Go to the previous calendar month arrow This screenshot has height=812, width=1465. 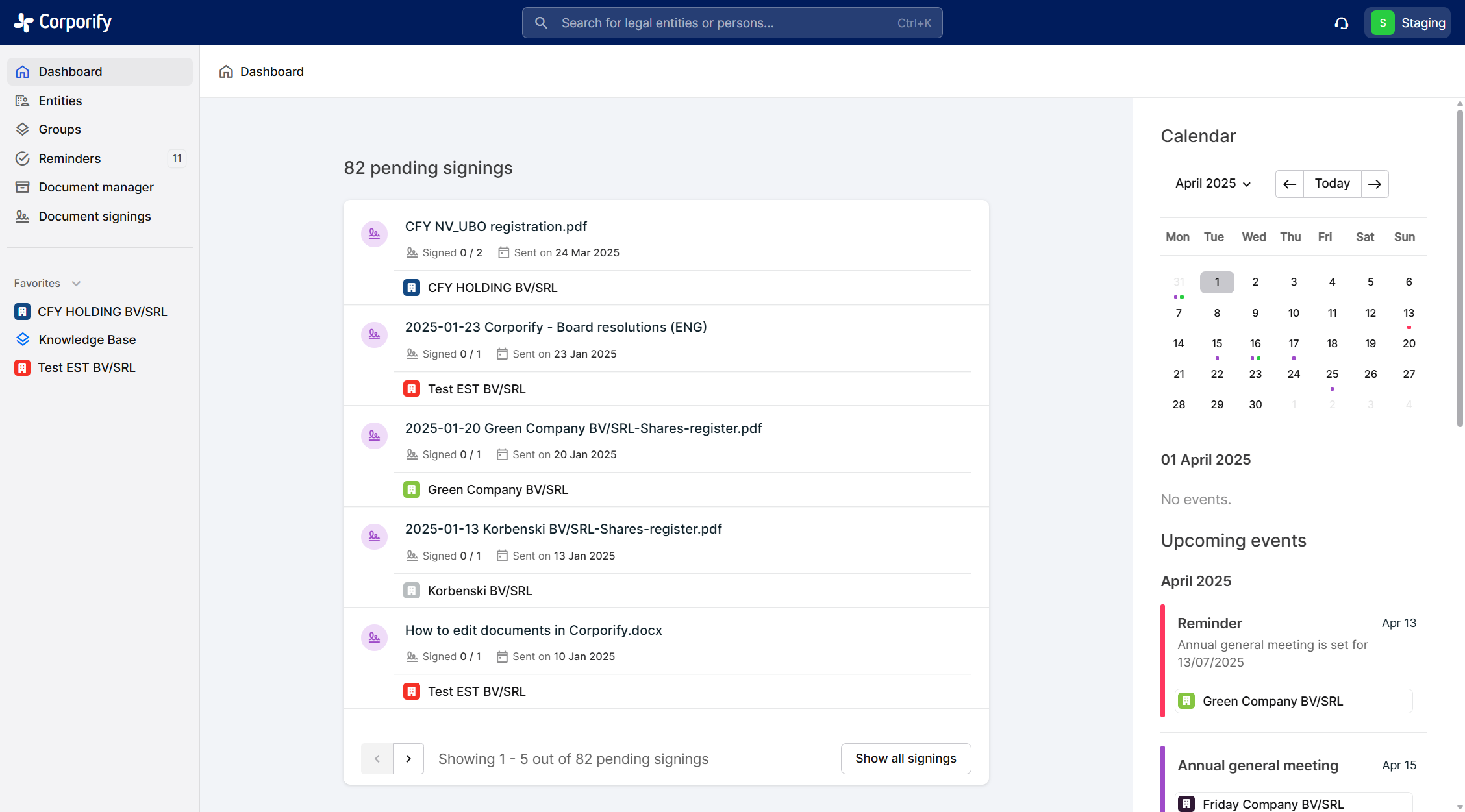pos(1290,184)
